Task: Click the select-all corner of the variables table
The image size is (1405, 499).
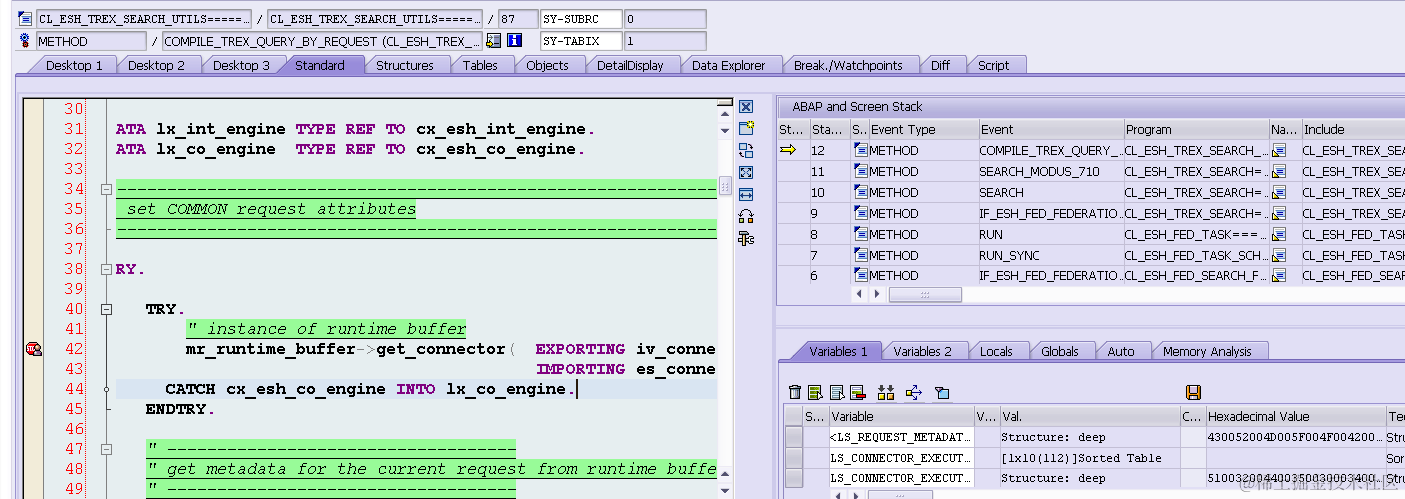Action: (794, 416)
